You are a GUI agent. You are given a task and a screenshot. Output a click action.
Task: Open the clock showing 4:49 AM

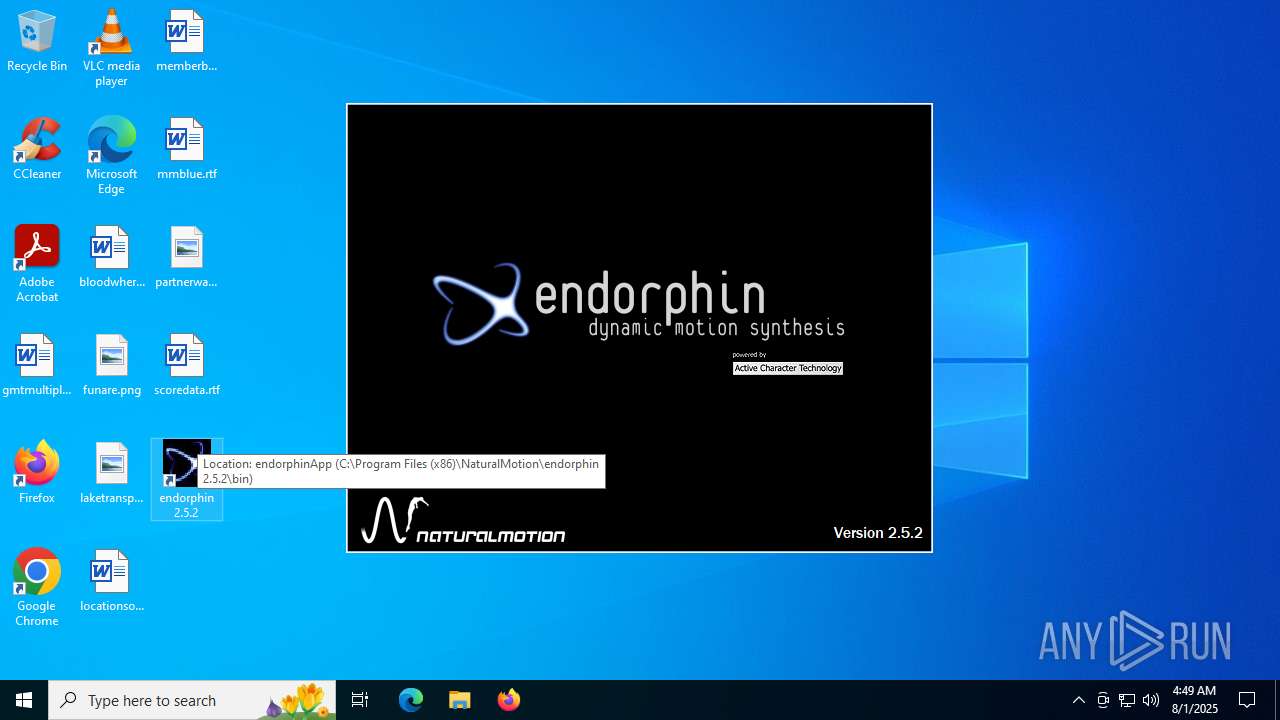(x=1195, y=700)
